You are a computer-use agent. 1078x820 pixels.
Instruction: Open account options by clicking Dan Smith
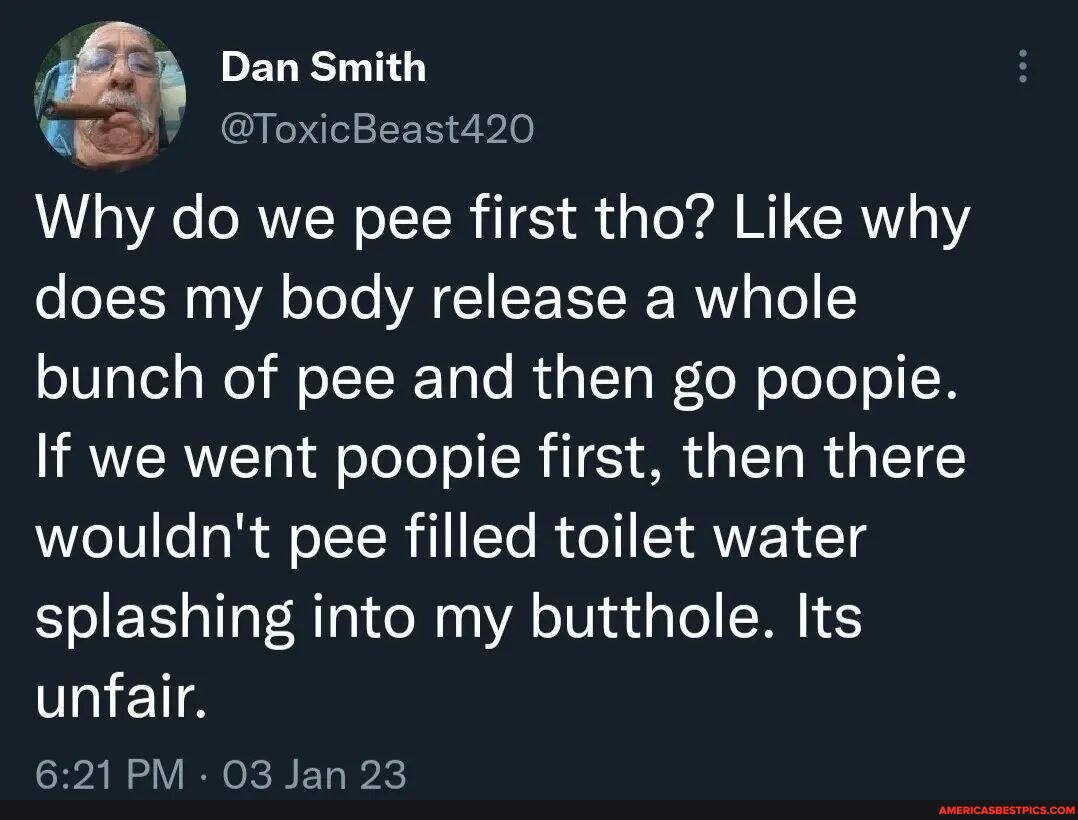[x=324, y=67]
